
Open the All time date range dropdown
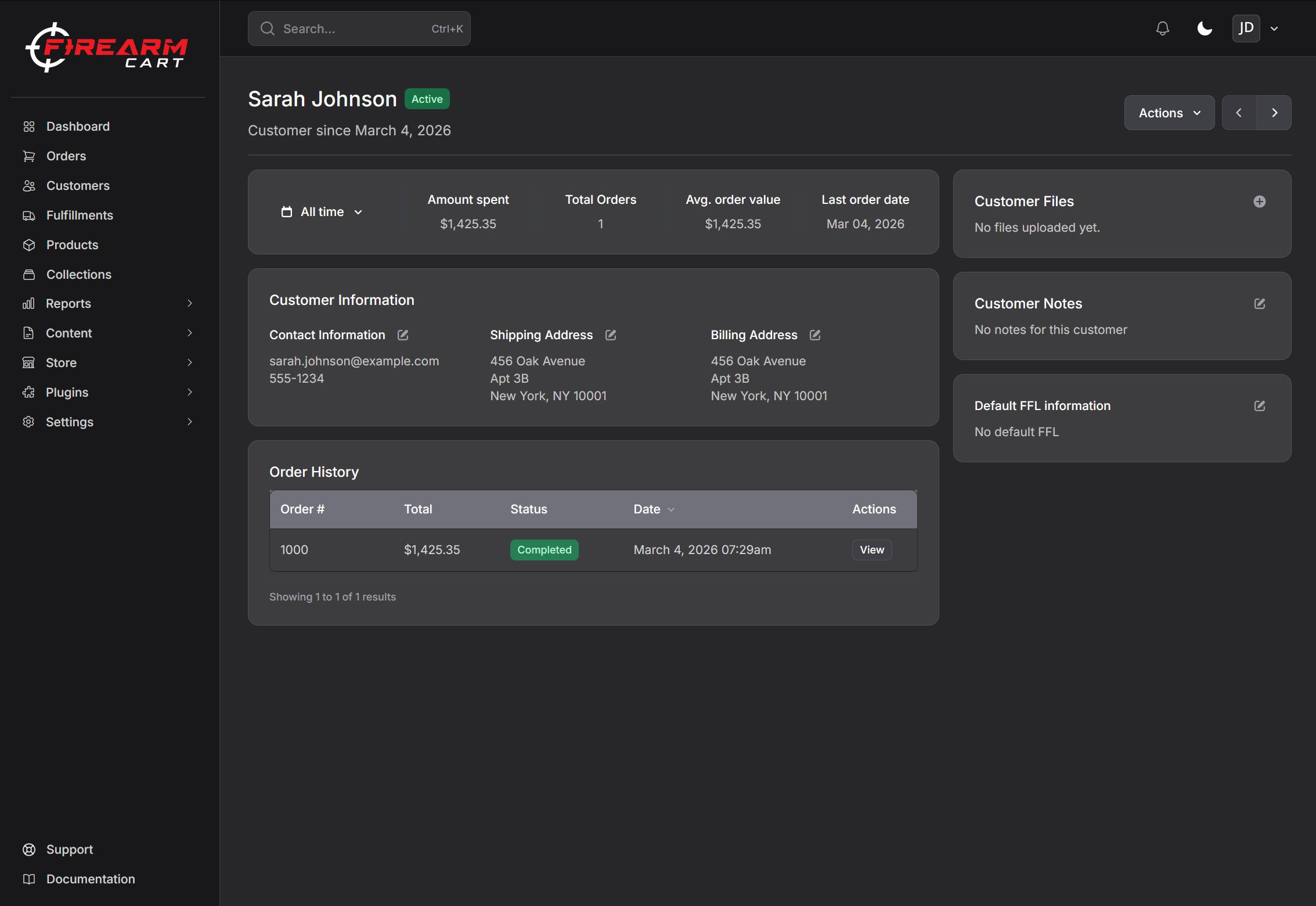322,212
